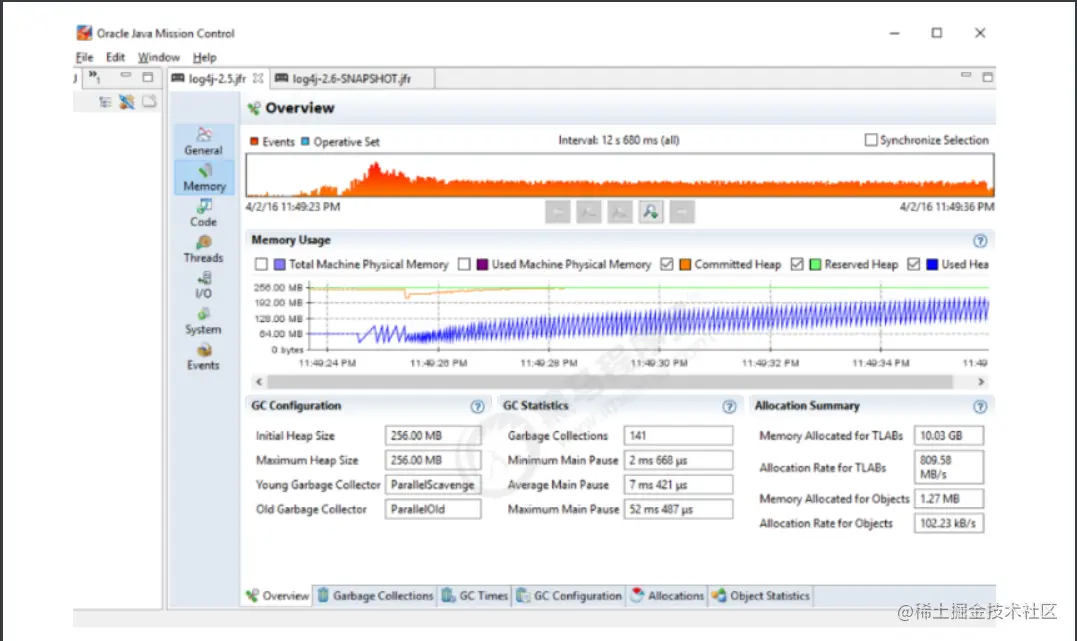Click the second range navigation button

click(x=589, y=212)
